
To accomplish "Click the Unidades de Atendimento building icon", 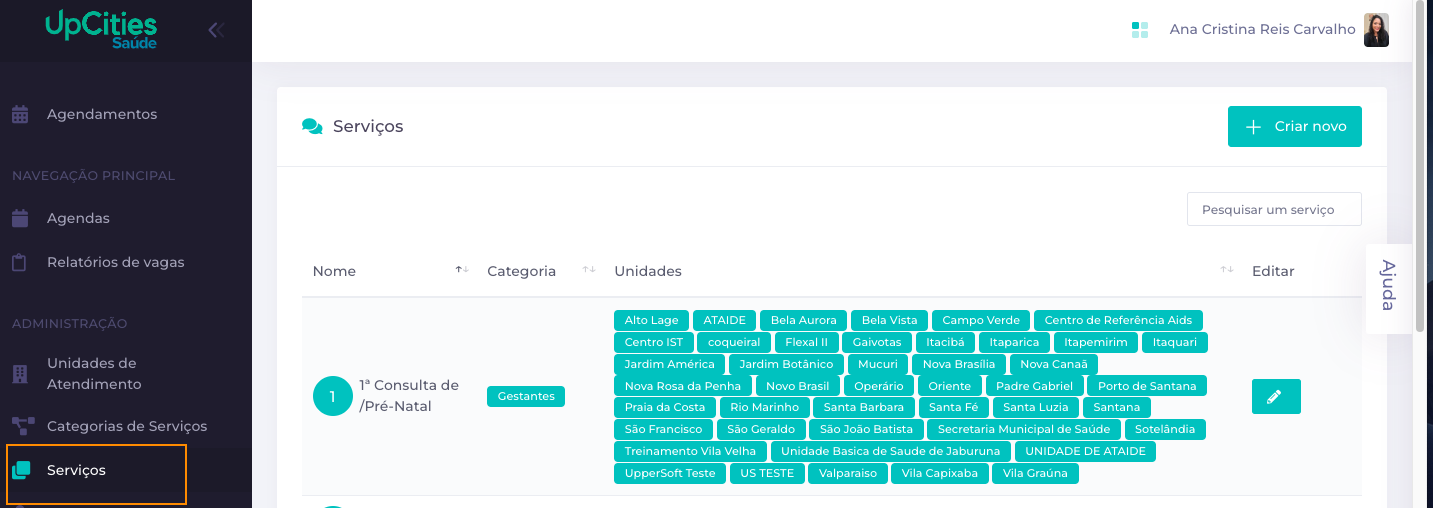I will (x=20, y=373).
